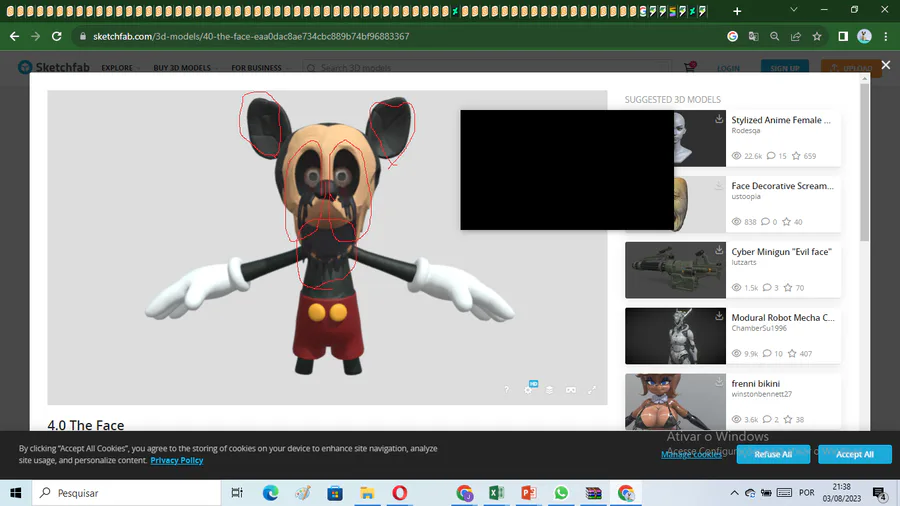
Task: Open the Modural Robot Mecha model title
Action: pyautogui.click(x=783, y=318)
